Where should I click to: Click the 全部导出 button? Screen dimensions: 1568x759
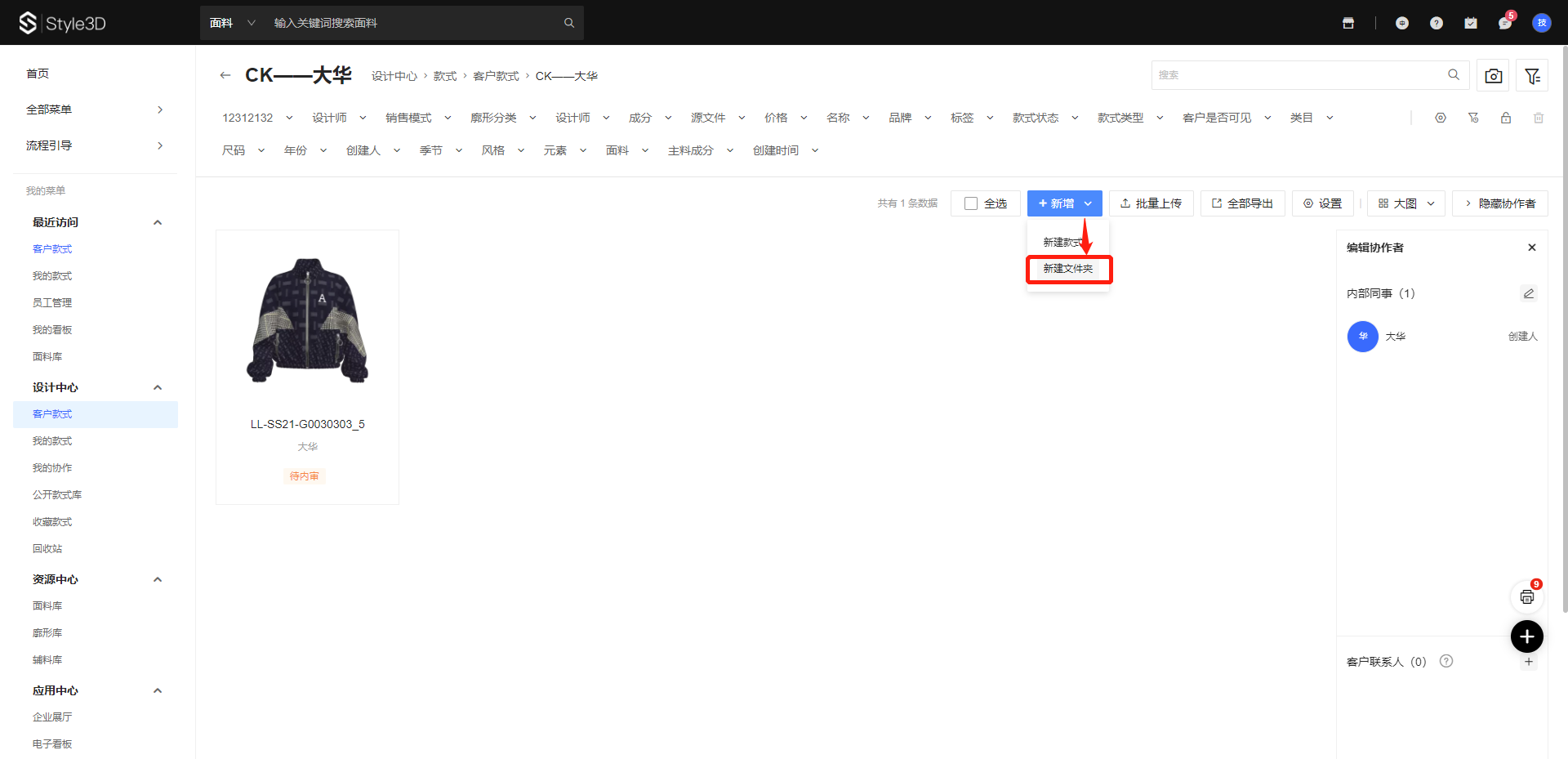(1242, 203)
